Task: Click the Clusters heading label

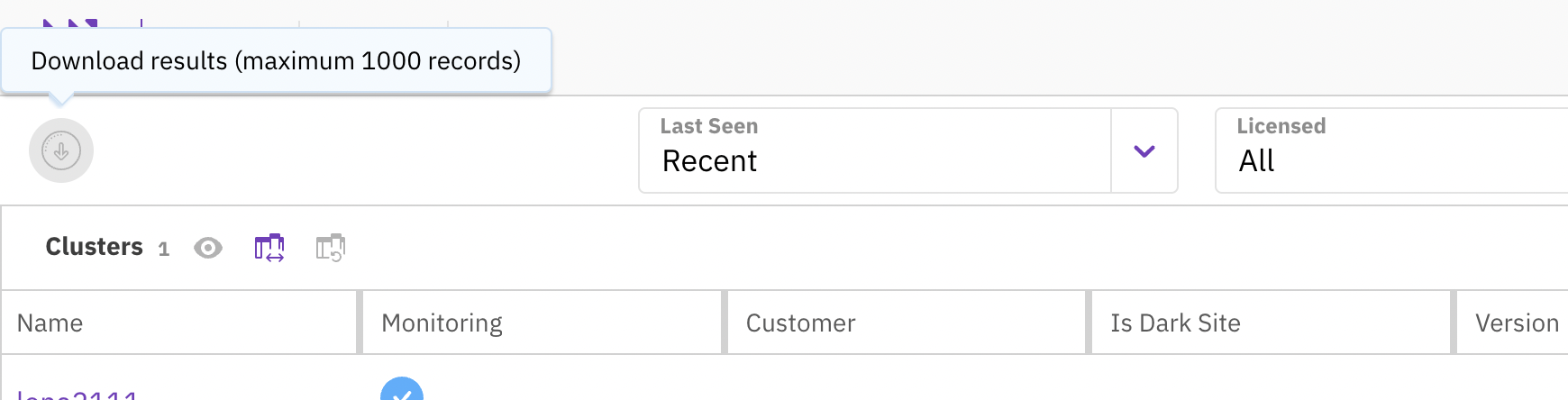Action: pos(94,247)
